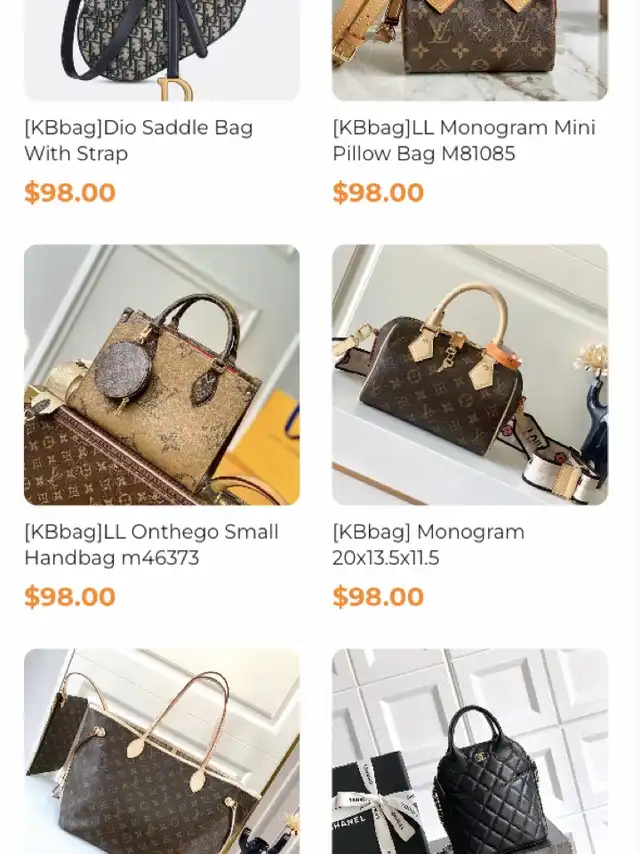This screenshot has width=640, height=854.
Task: Select the $98.00 price under Onthego Small Handbag
Action: pyautogui.click(x=70, y=597)
